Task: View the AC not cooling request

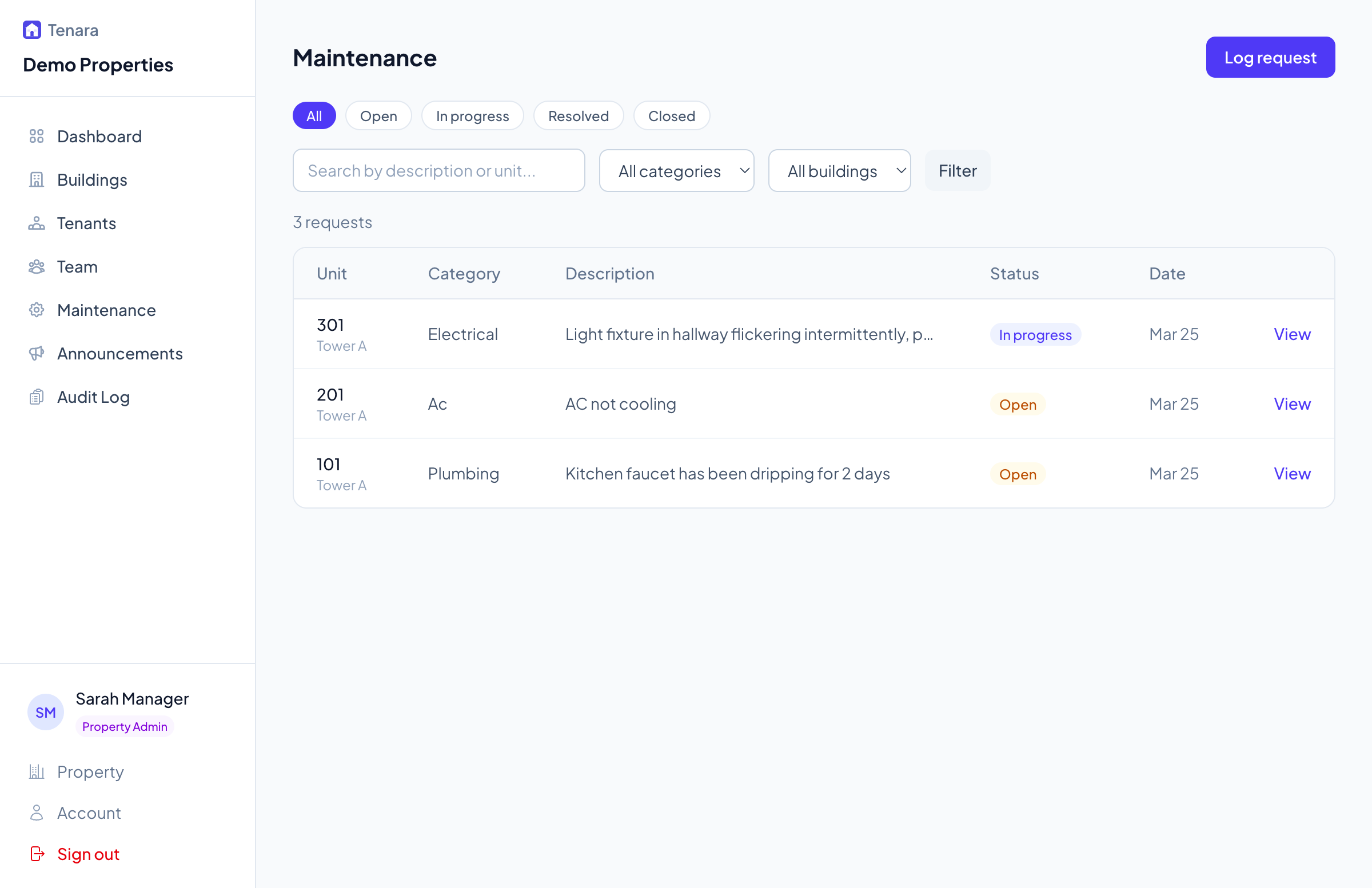Action: click(1291, 404)
